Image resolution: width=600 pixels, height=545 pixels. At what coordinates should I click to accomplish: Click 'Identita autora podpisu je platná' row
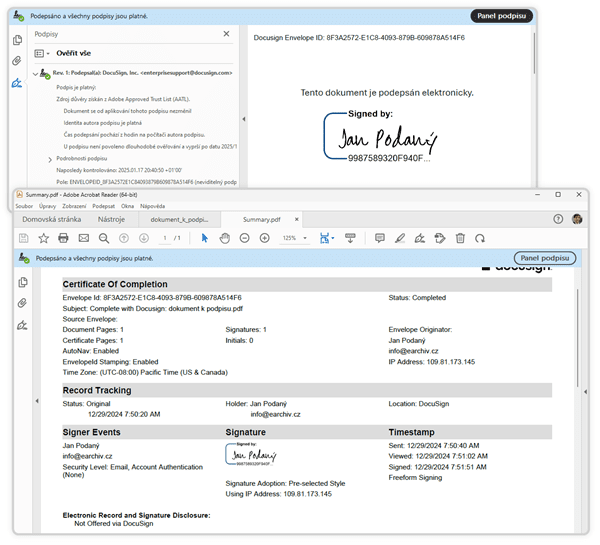click(103, 123)
